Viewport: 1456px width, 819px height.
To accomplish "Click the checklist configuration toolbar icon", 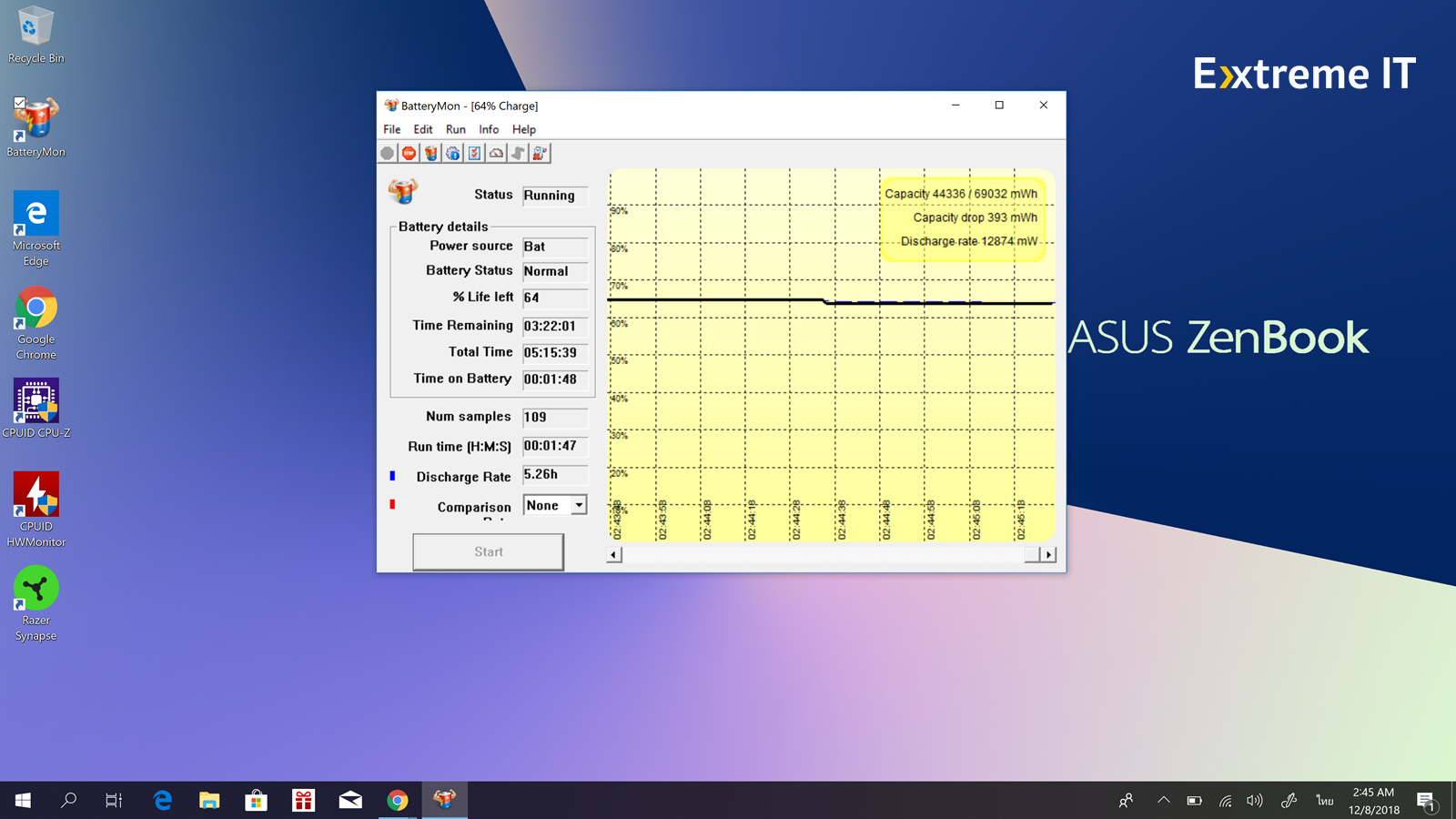I will pyautogui.click(x=475, y=153).
